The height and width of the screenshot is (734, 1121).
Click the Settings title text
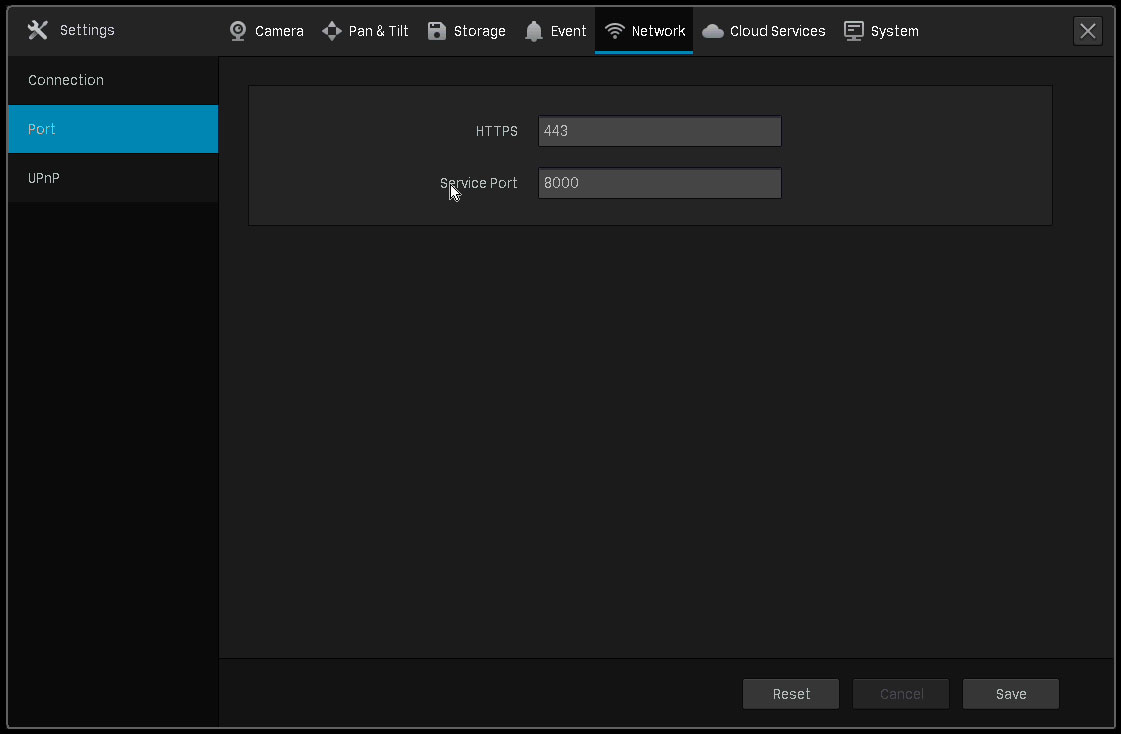pyautogui.click(x=87, y=30)
